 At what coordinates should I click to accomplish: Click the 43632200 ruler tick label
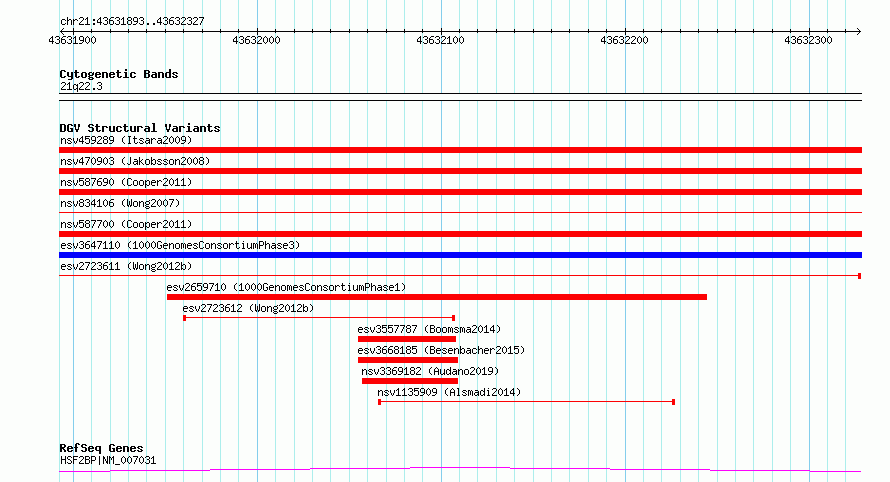pyautogui.click(x=624, y=40)
